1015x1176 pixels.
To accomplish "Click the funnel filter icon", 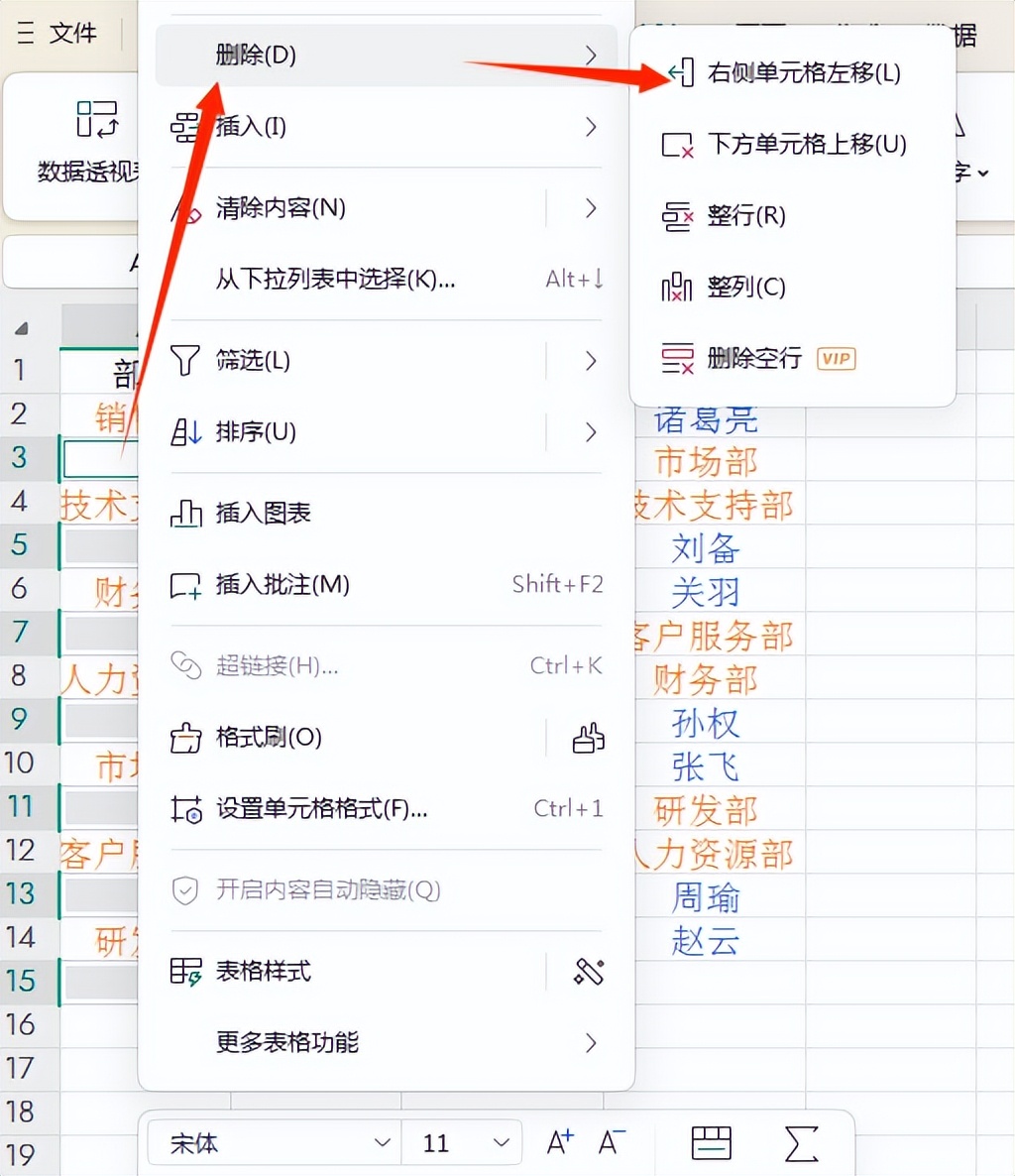I will click(185, 361).
